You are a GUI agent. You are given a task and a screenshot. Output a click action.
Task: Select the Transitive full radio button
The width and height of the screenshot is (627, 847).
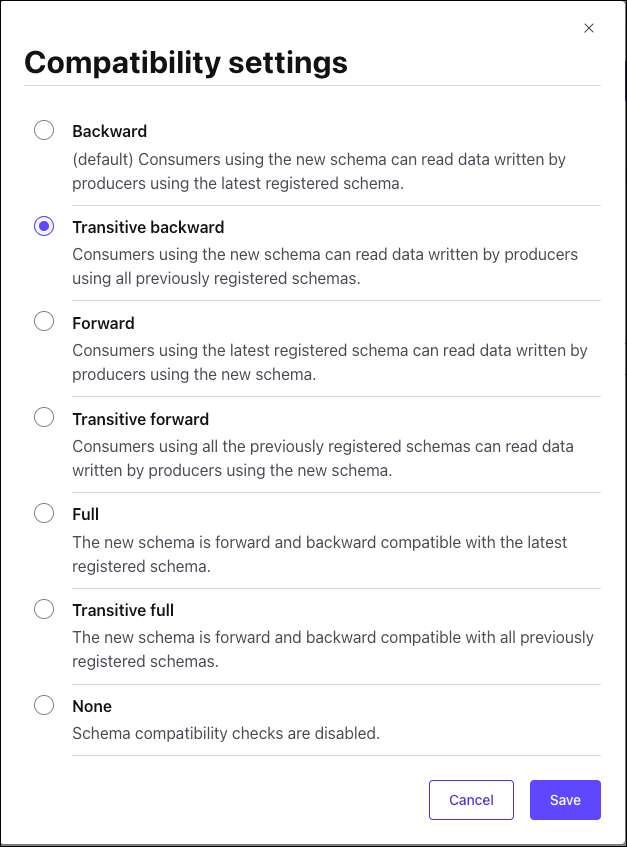pyautogui.click(x=44, y=609)
